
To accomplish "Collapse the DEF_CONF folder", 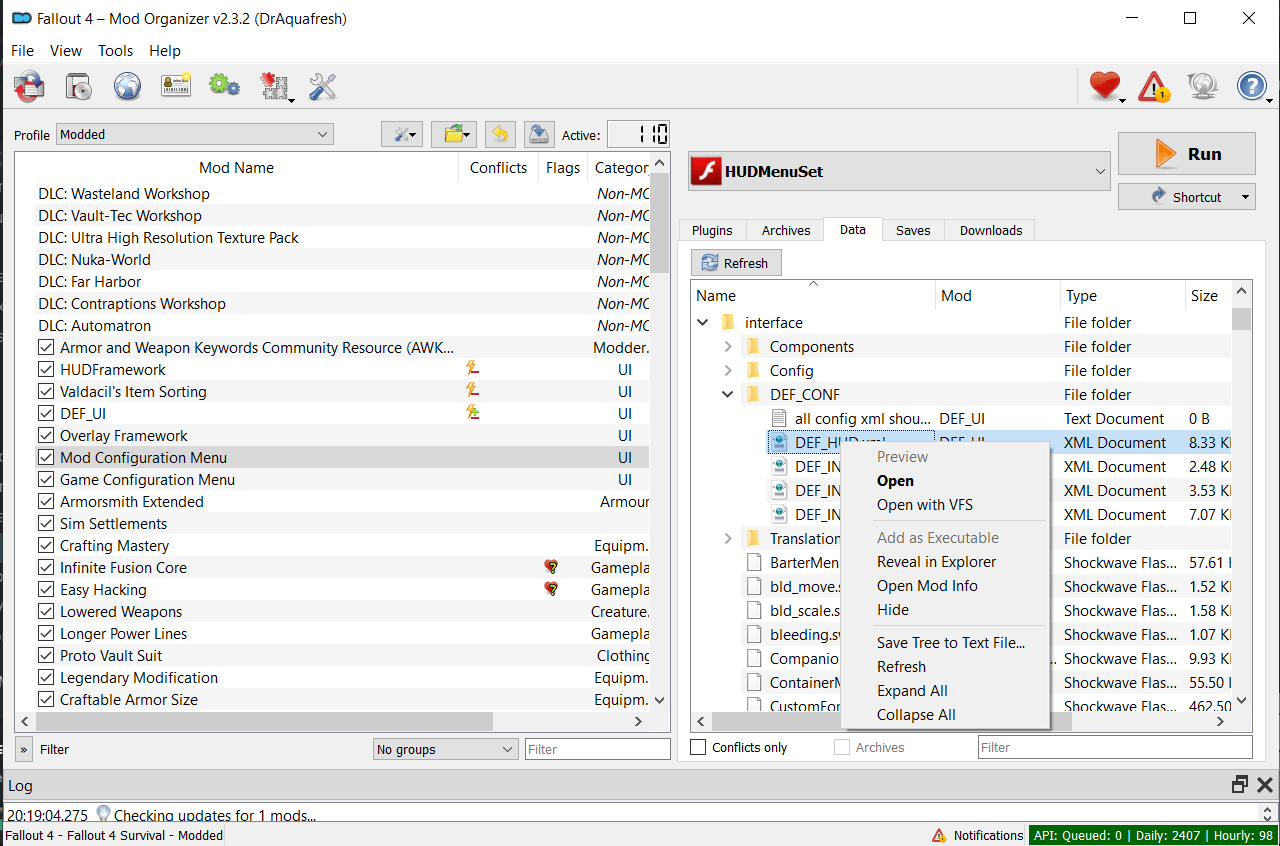I will click(728, 395).
